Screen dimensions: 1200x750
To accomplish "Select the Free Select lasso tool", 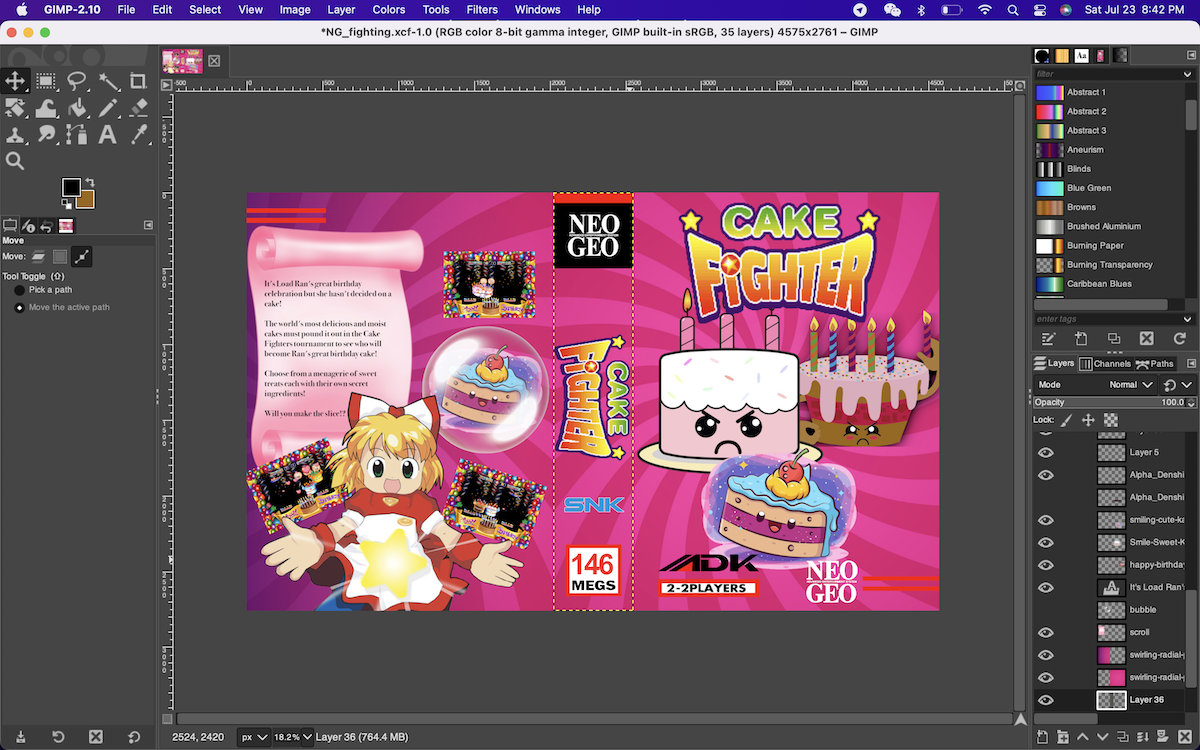I will tap(77, 82).
